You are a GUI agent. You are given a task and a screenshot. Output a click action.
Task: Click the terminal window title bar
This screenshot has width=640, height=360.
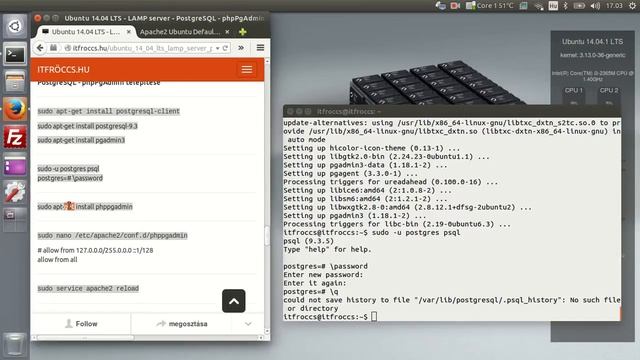(452, 111)
